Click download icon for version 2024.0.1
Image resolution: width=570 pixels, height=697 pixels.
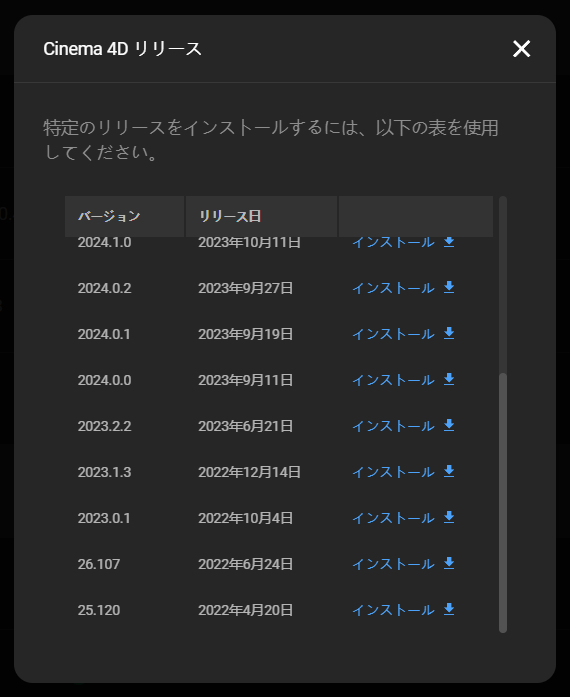tap(449, 333)
